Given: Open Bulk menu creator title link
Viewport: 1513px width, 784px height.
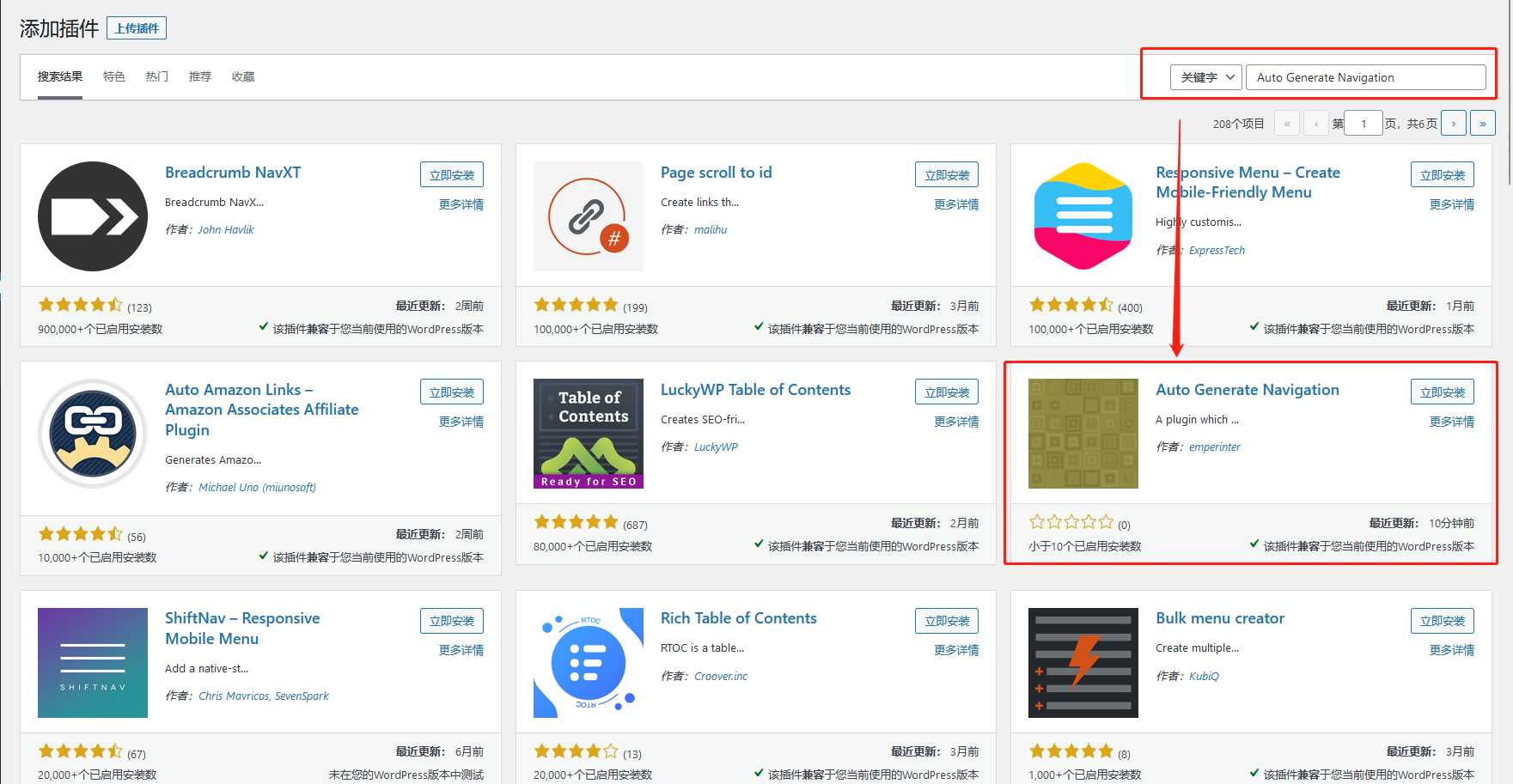Looking at the screenshot, I should point(1220,618).
